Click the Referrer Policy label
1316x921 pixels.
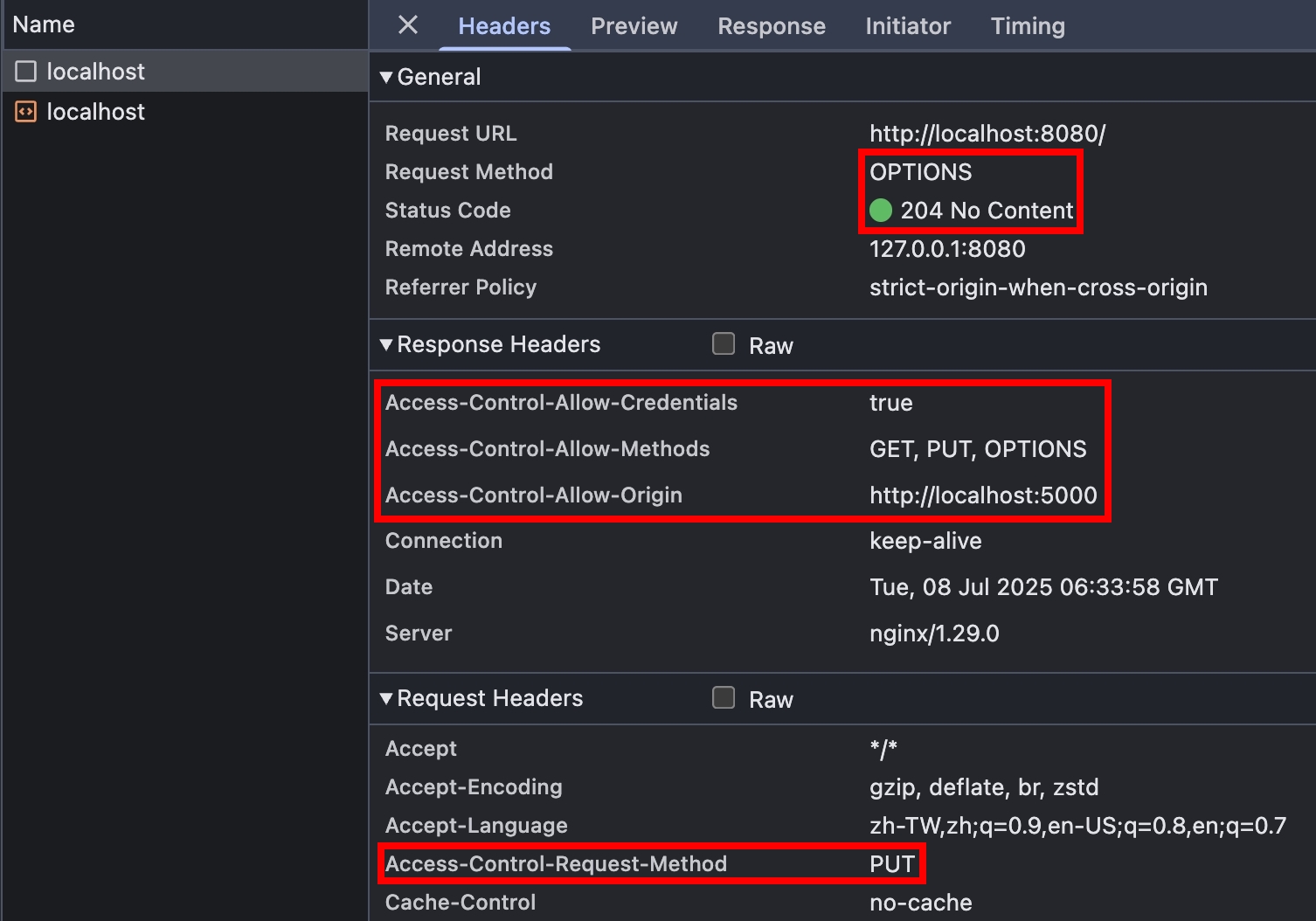pyautogui.click(x=461, y=287)
